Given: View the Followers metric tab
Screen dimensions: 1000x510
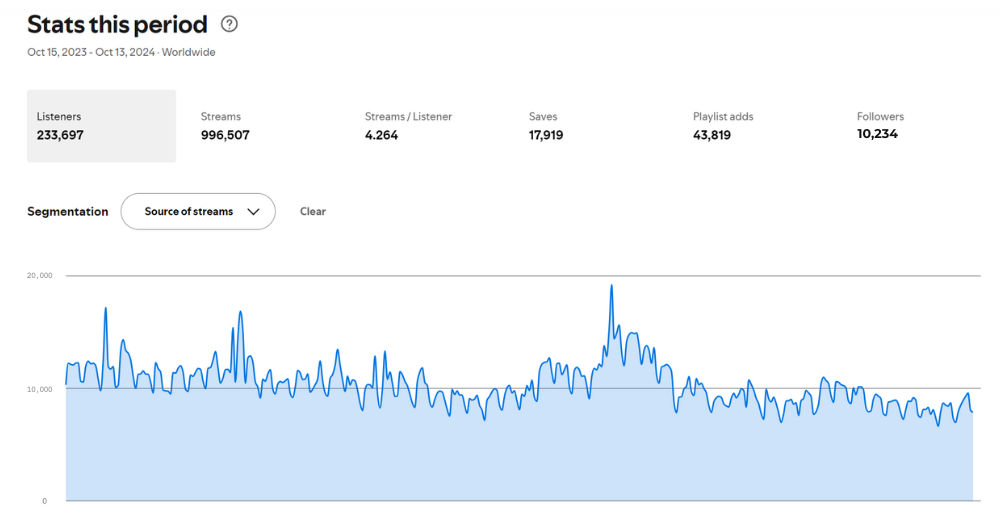Looking at the screenshot, I should click(x=880, y=126).
